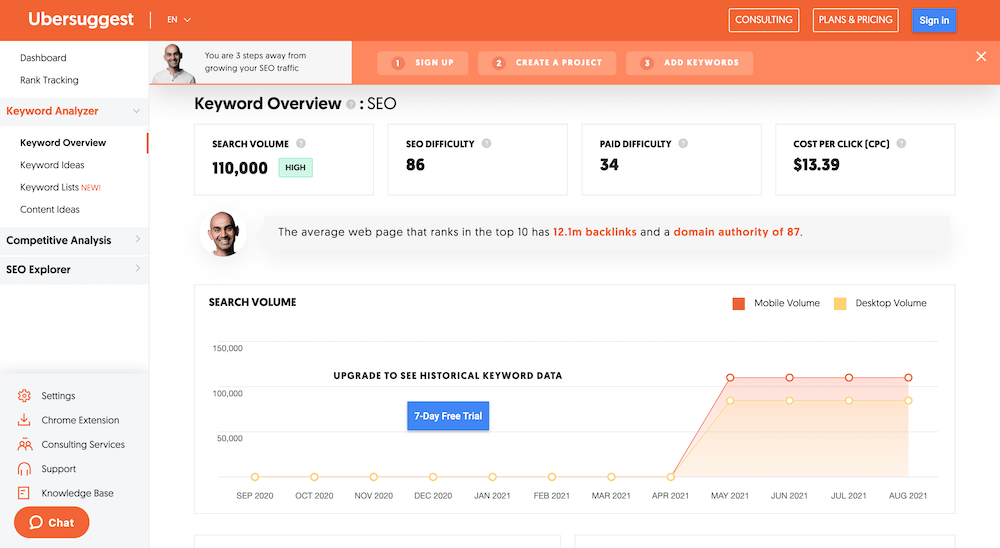Click the Chrome Extension download icon

pos(24,420)
